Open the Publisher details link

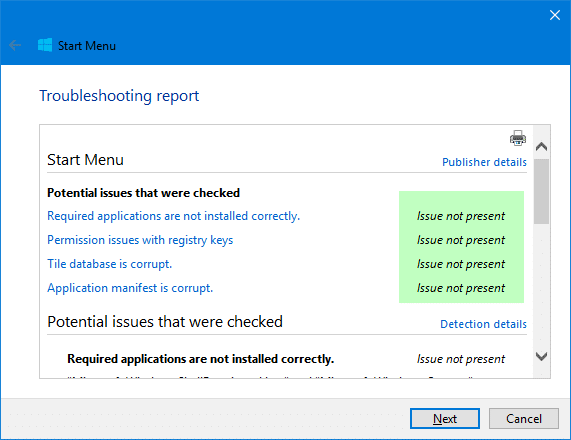(x=484, y=162)
